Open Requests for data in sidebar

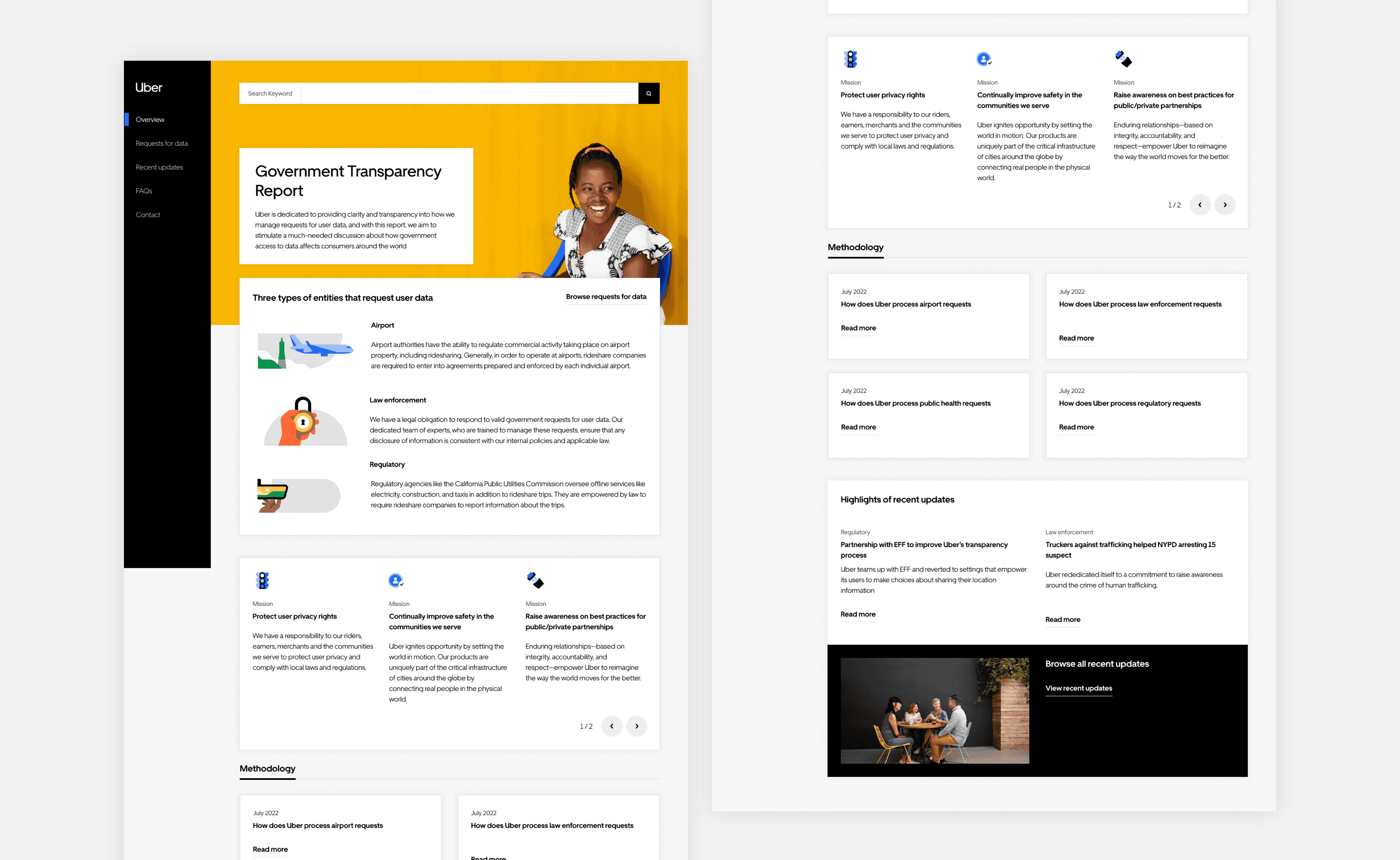[161, 143]
